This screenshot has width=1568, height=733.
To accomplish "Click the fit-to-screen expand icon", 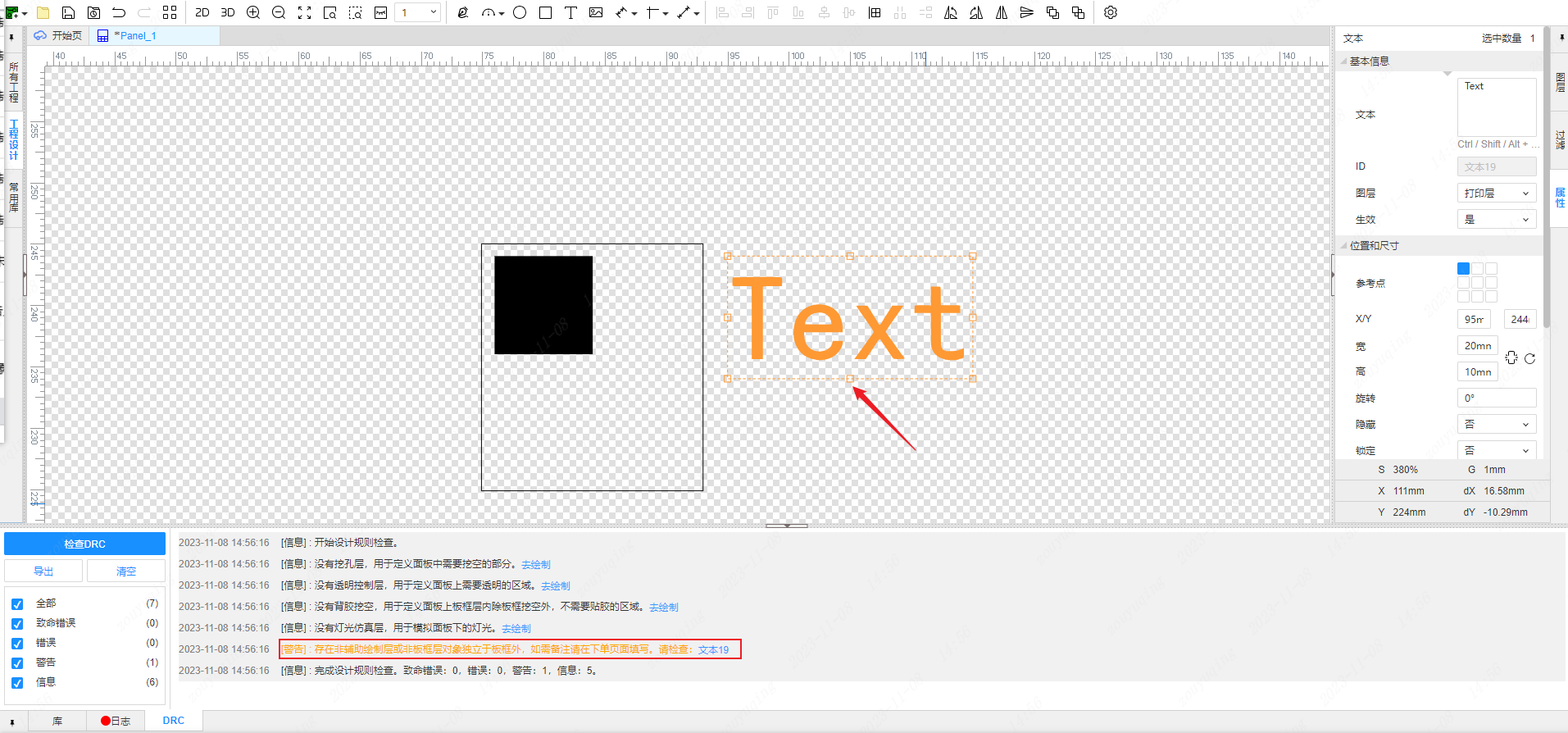I will [304, 12].
